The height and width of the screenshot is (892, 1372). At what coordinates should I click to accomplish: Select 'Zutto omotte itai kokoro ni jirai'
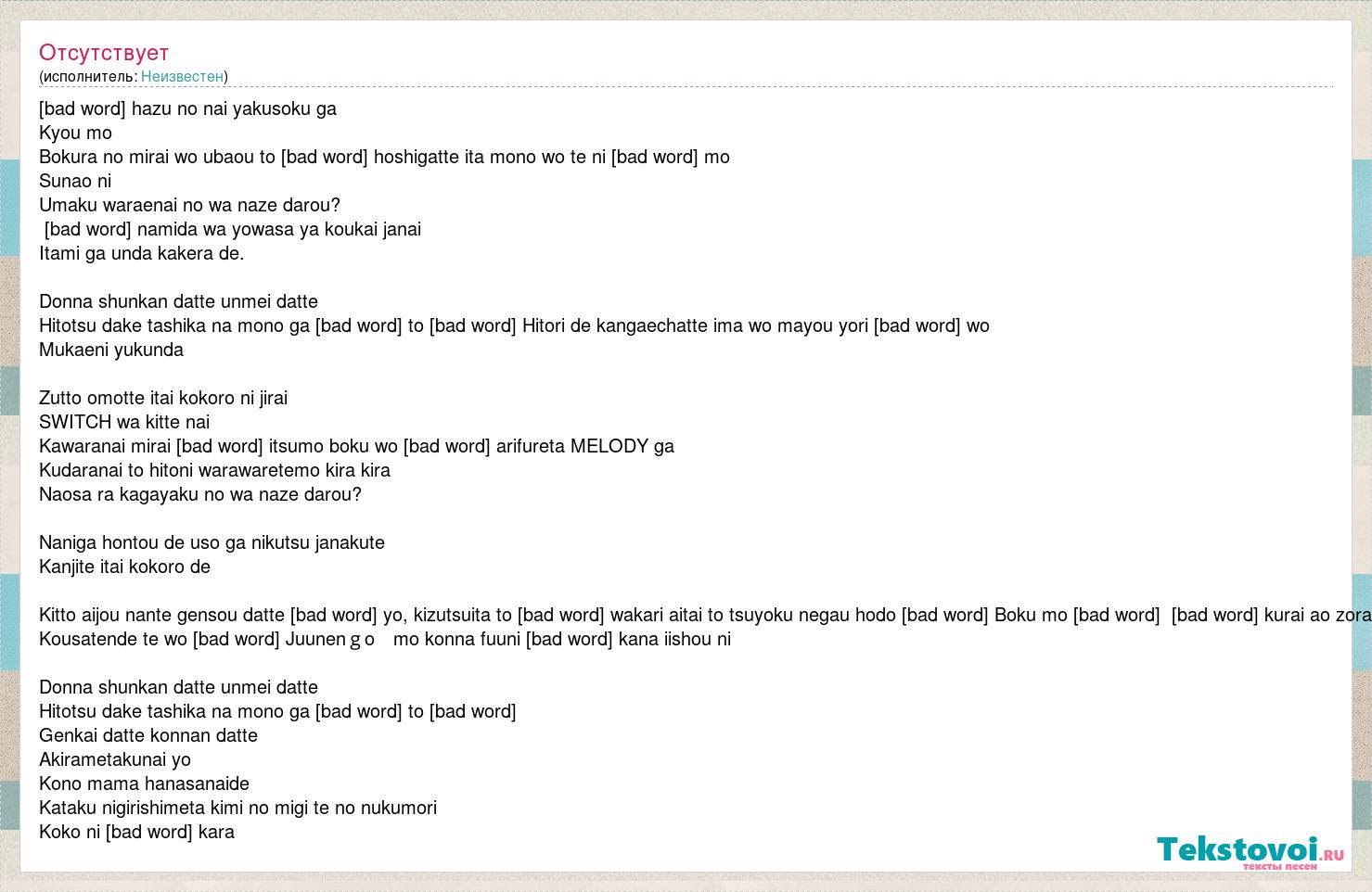pyautogui.click(x=163, y=398)
